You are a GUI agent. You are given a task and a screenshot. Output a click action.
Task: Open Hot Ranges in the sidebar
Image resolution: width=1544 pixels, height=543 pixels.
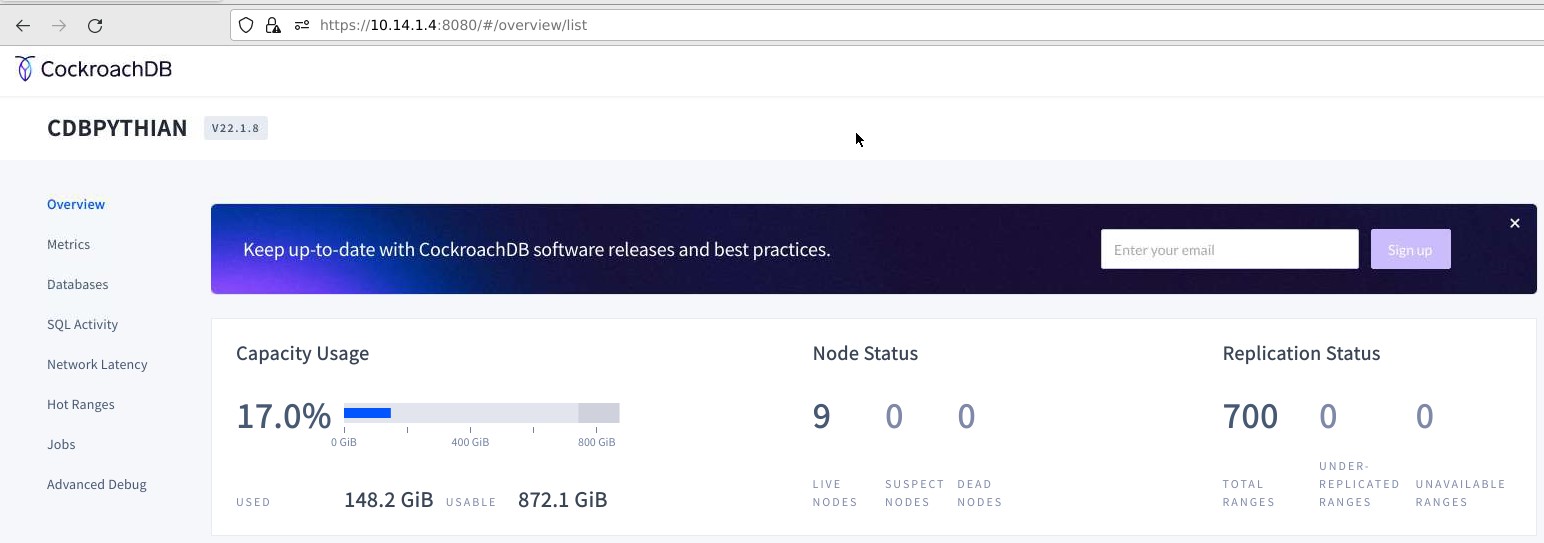click(80, 404)
